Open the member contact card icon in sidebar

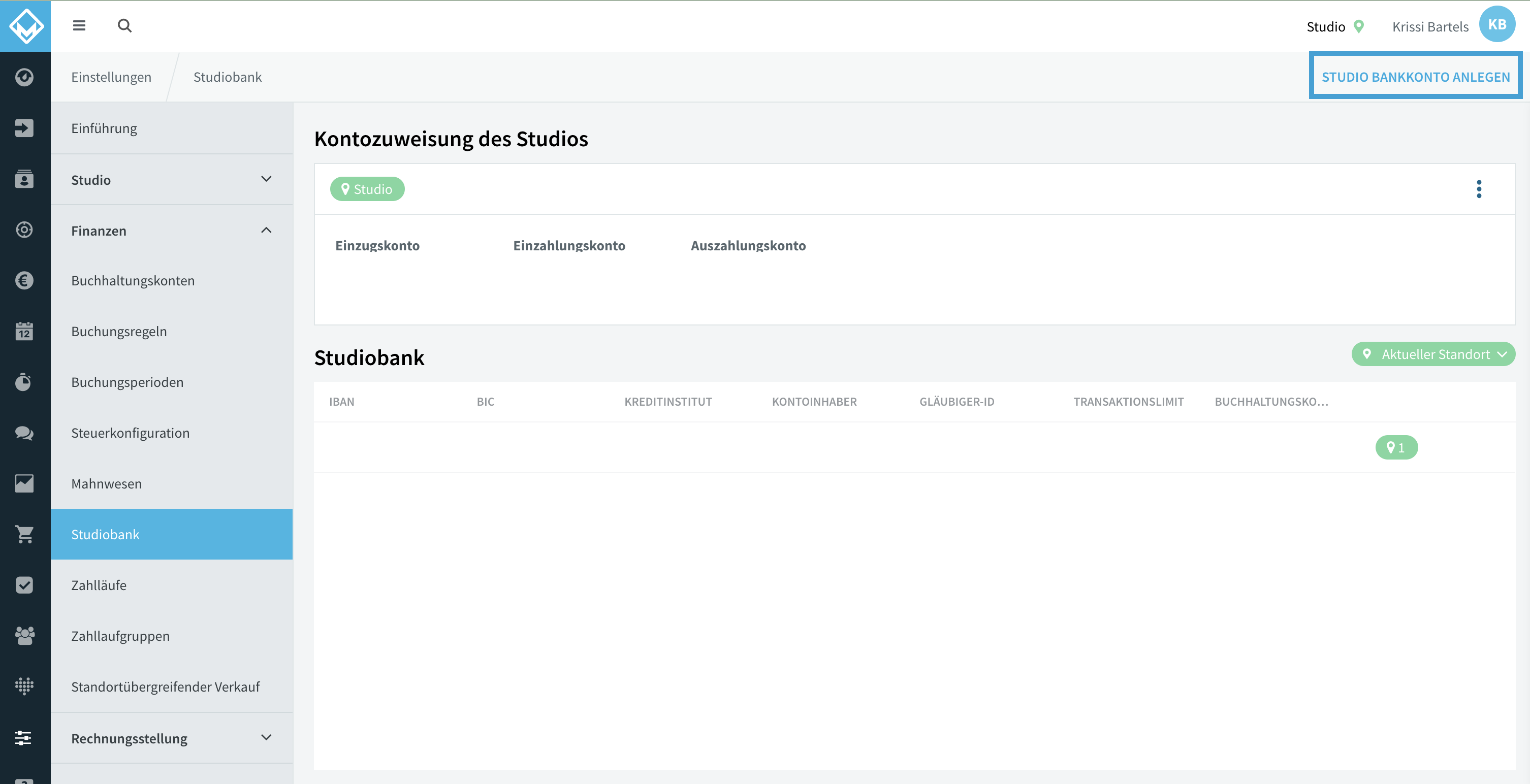[x=24, y=179]
